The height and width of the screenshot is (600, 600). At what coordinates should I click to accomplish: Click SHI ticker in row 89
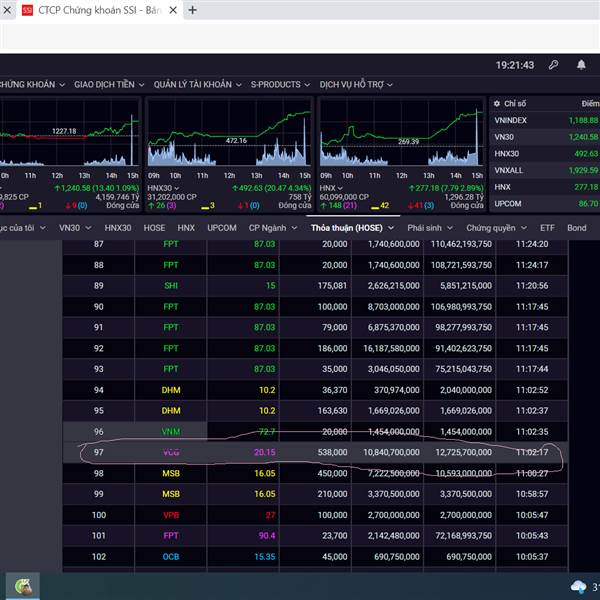pyautogui.click(x=171, y=286)
